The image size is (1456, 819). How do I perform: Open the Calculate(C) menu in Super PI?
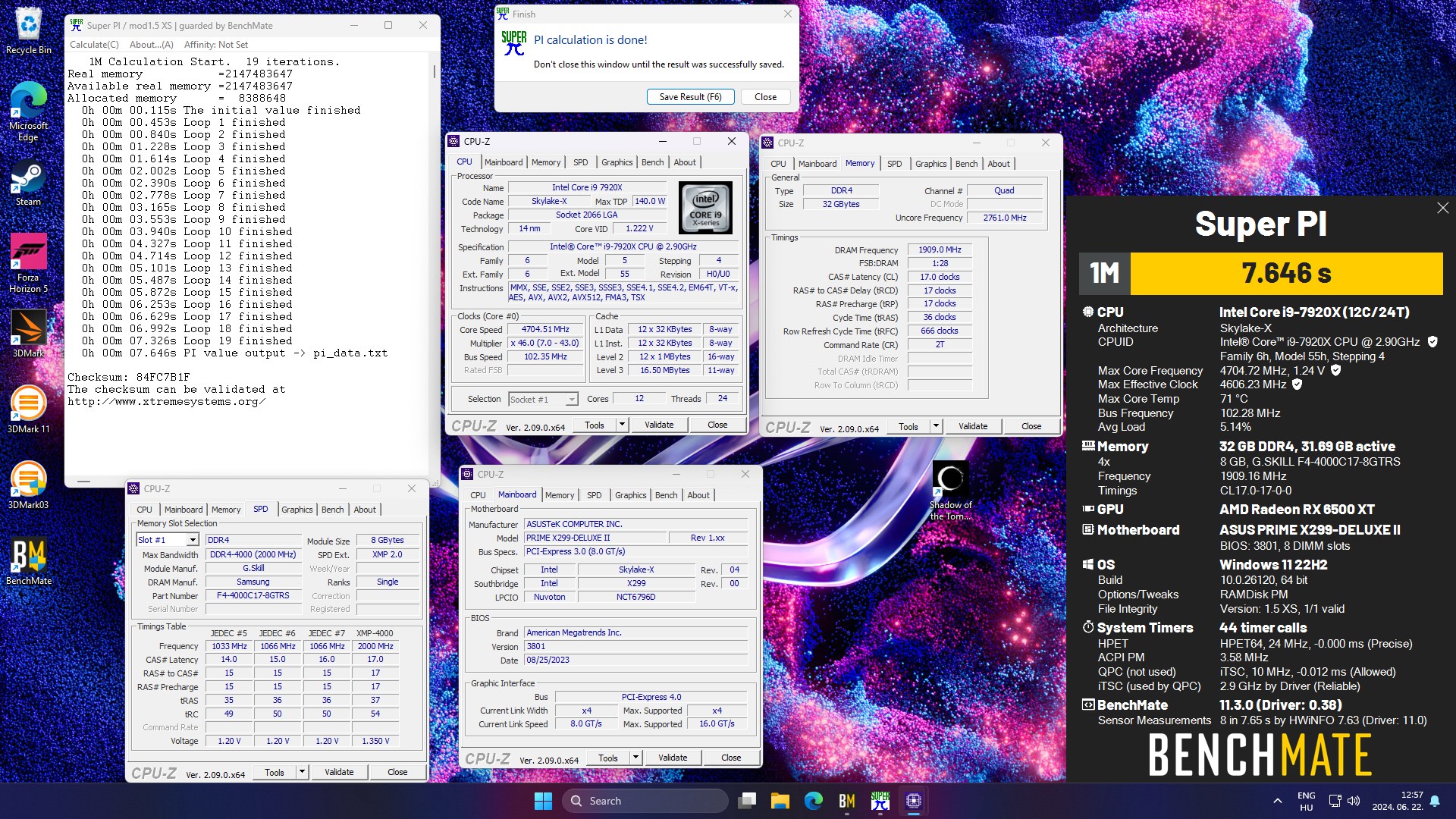pyautogui.click(x=94, y=45)
